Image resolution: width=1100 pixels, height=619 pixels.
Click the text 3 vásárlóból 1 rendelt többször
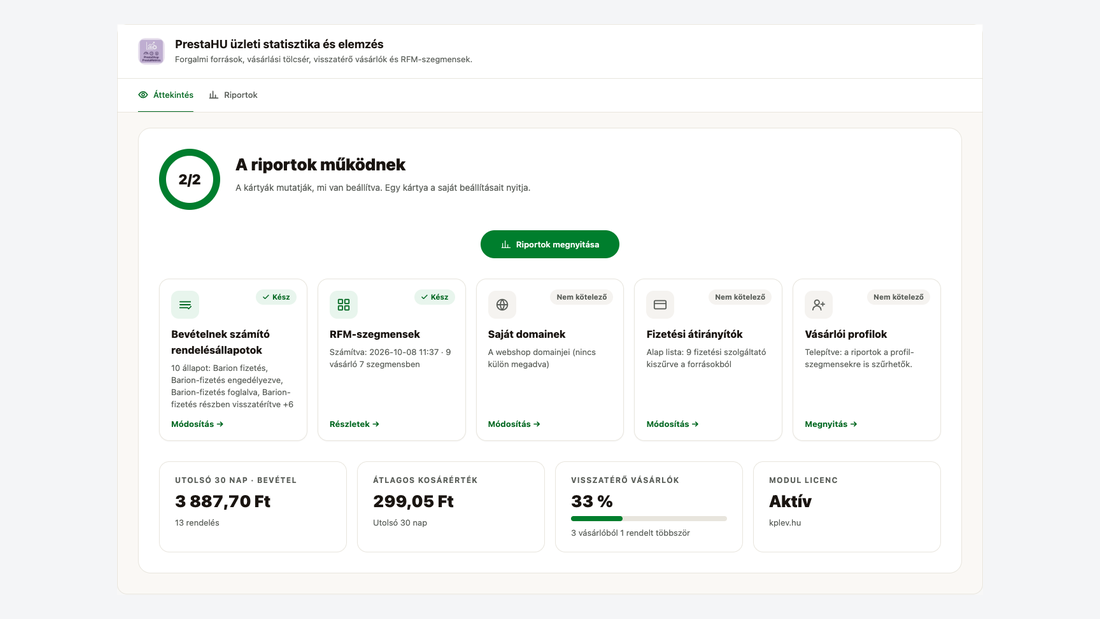(631, 533)
